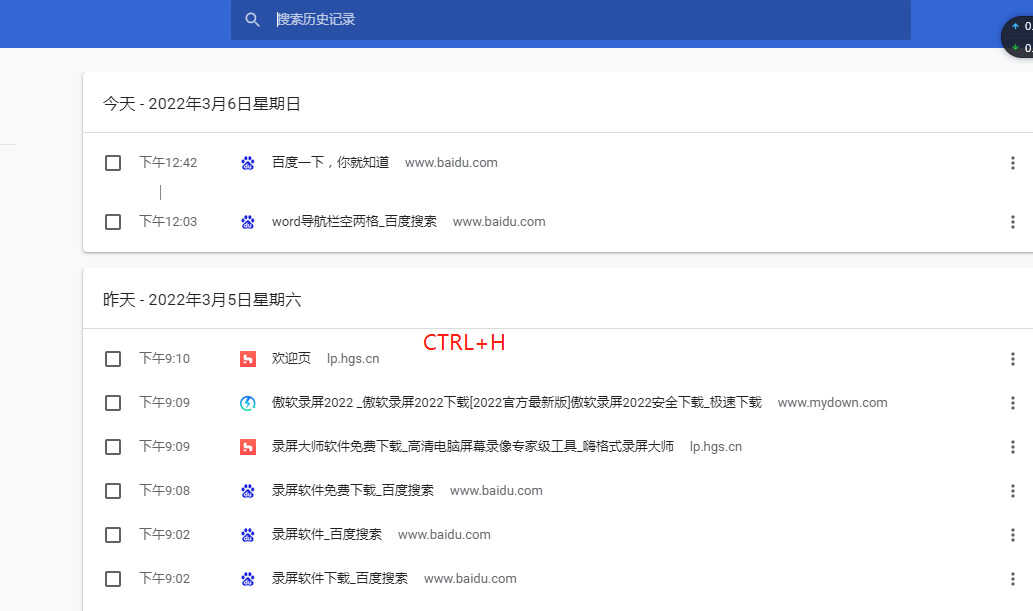Click the search magnifier icon
Image resolution: width=1033 pixels, height=611 pixels.
pos(252,20)
